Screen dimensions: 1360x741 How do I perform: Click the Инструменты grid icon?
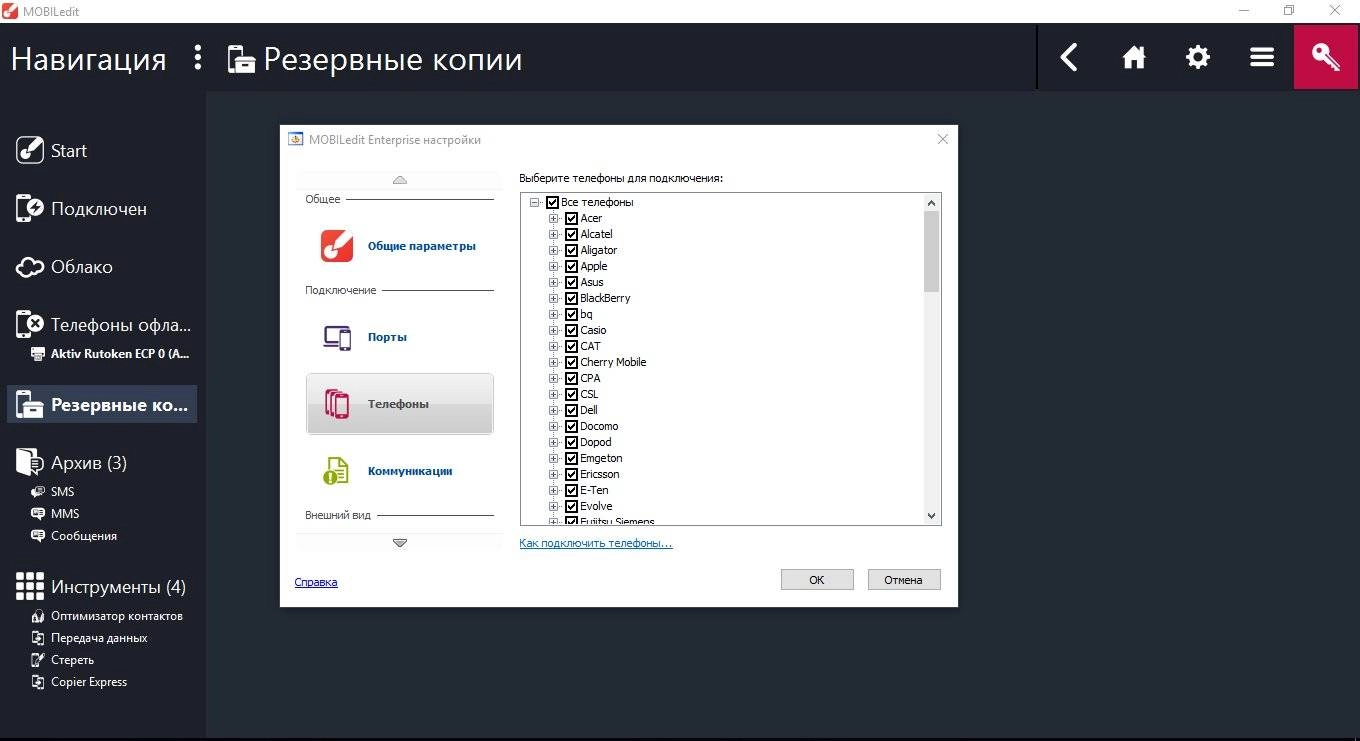(x=30, y=586)
